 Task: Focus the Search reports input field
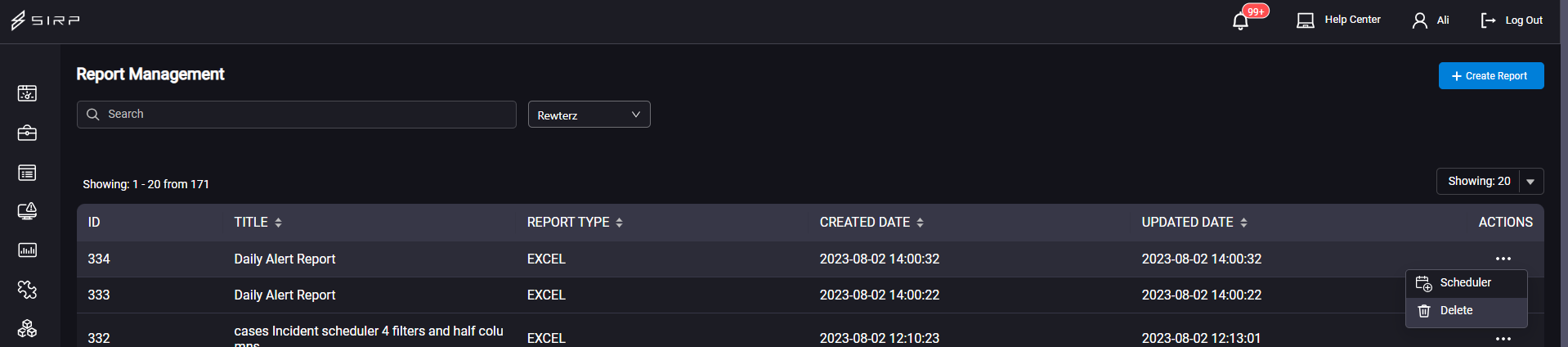pyautogui.click(x=296, y=115)
